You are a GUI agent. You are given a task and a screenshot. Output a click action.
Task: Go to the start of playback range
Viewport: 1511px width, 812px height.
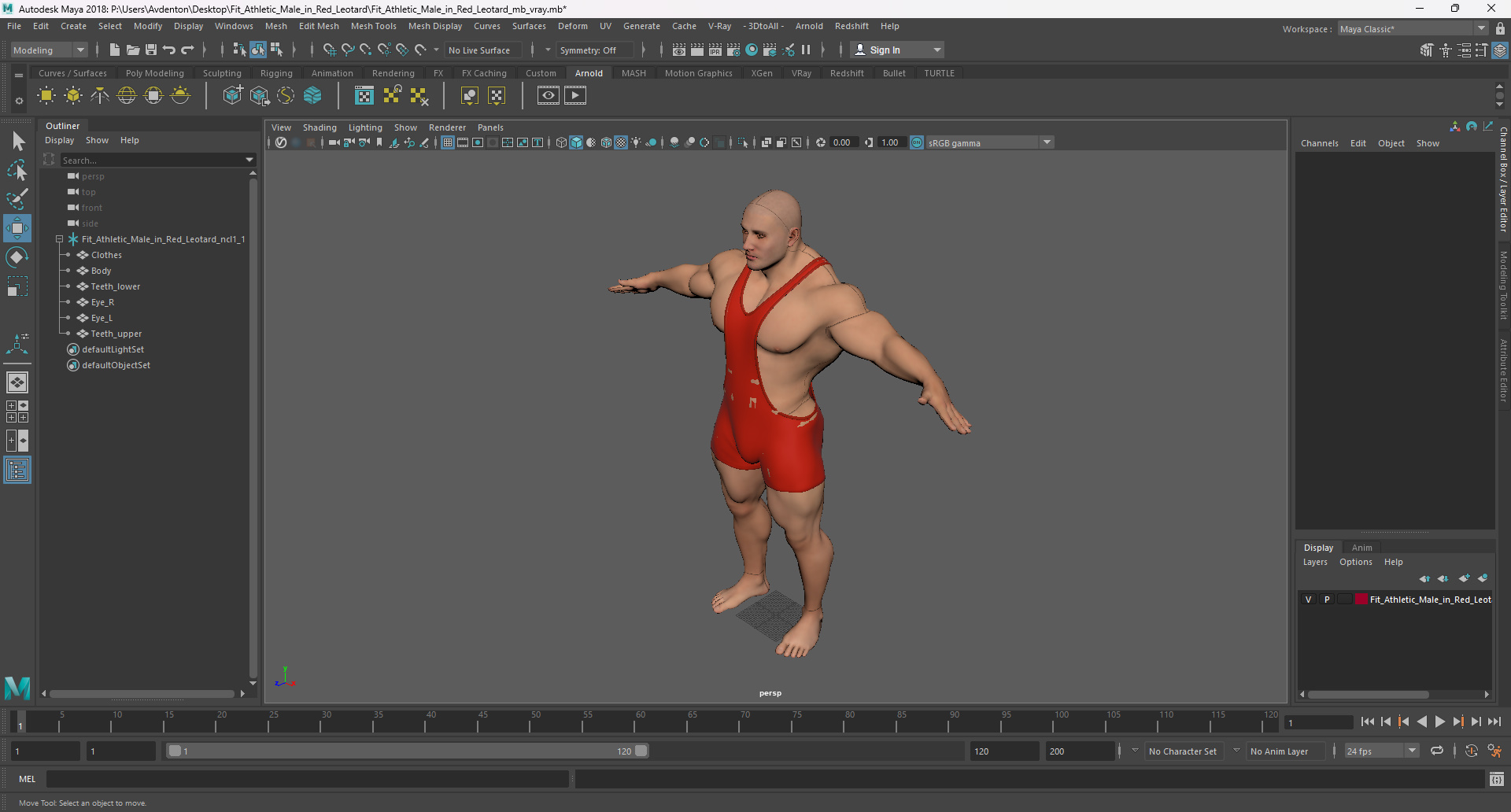coord(1368,722)
